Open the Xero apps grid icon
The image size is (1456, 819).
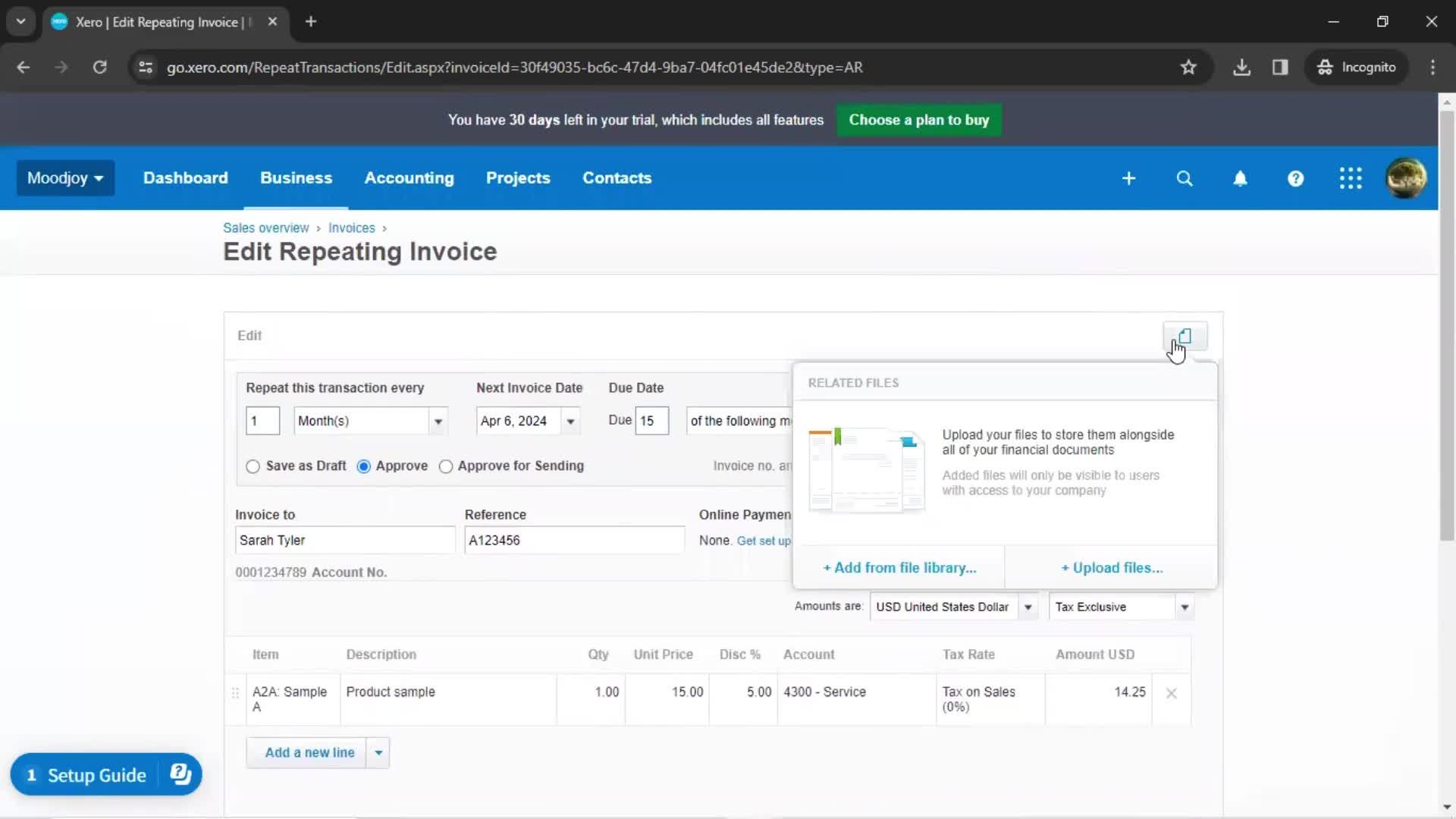pyautogui.click(x=1351, y=178)
